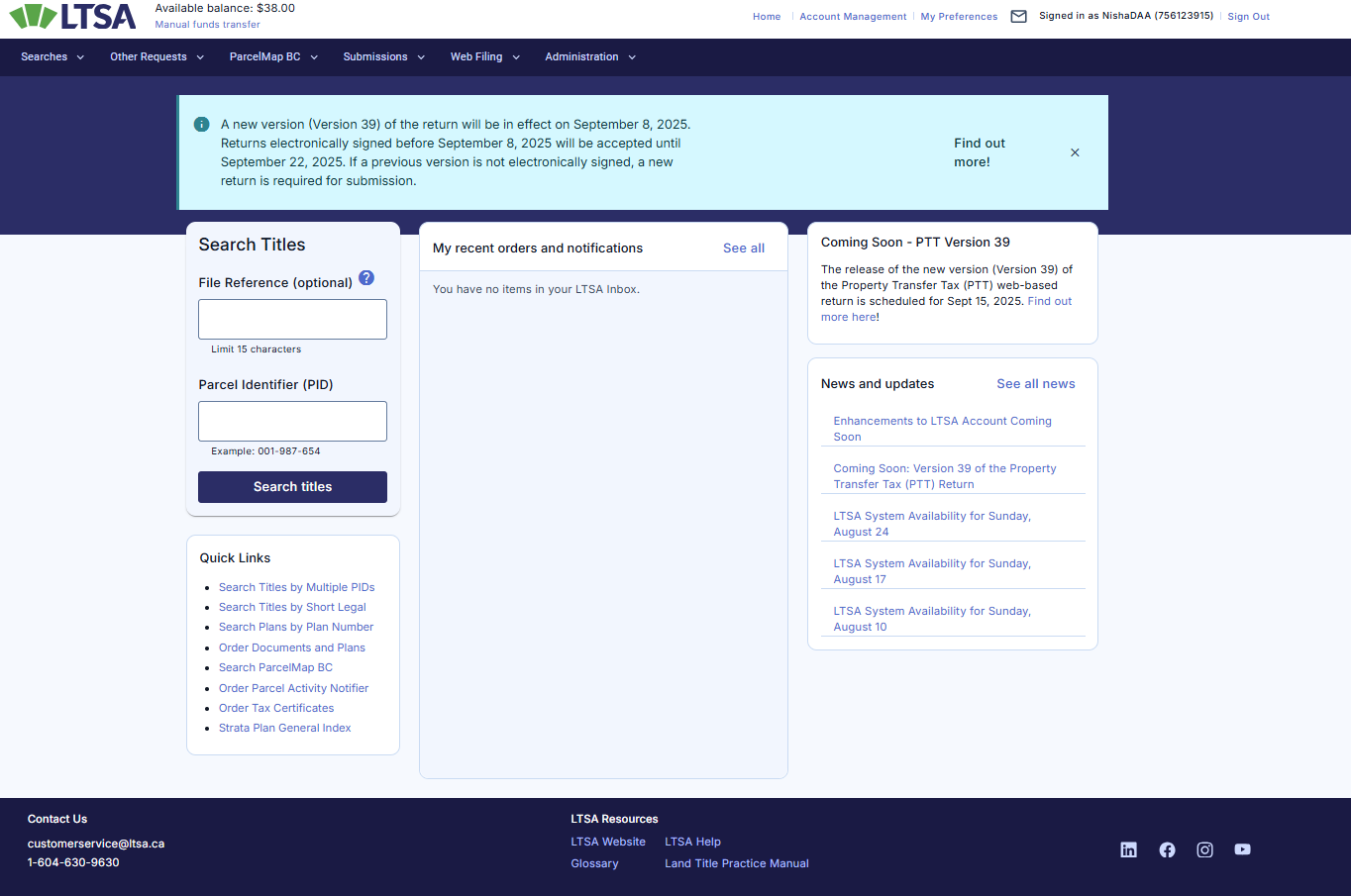Open the ParcelMap BC dropdown
Image resolution: width=1351 pixels, height=896 pixels.
(273, 57)
